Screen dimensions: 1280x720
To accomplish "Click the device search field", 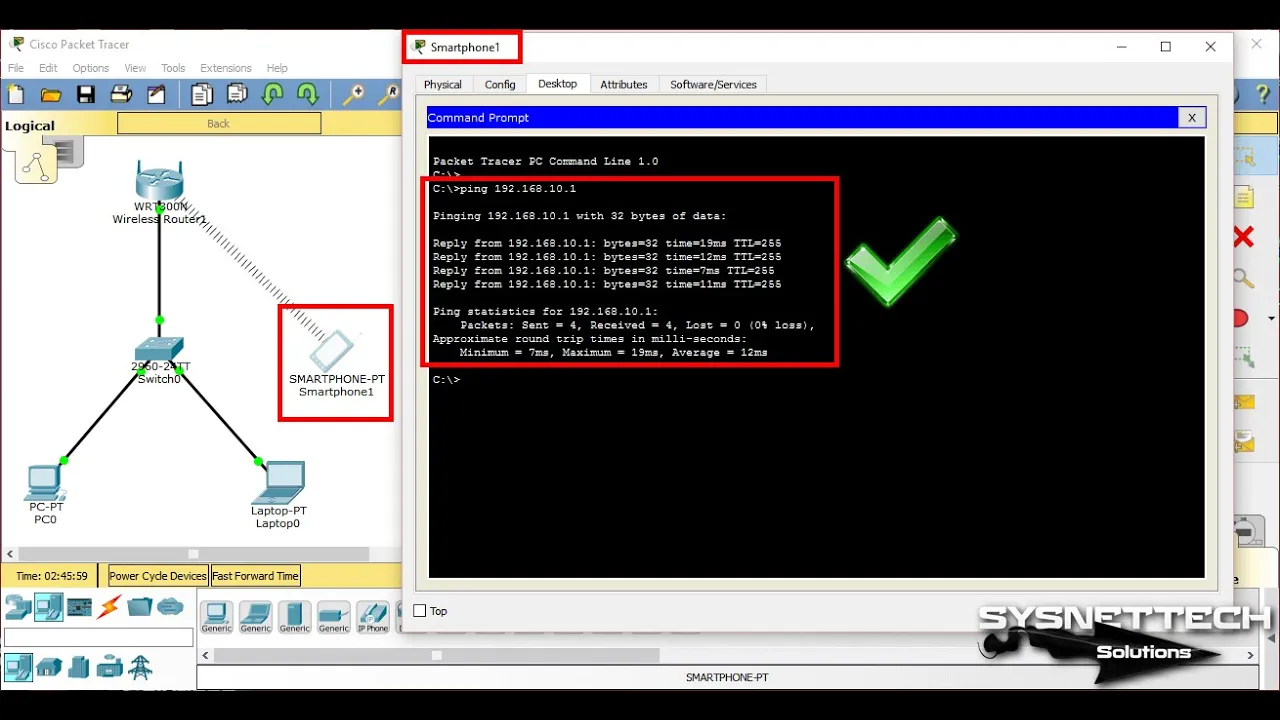I will coord(99,637).
